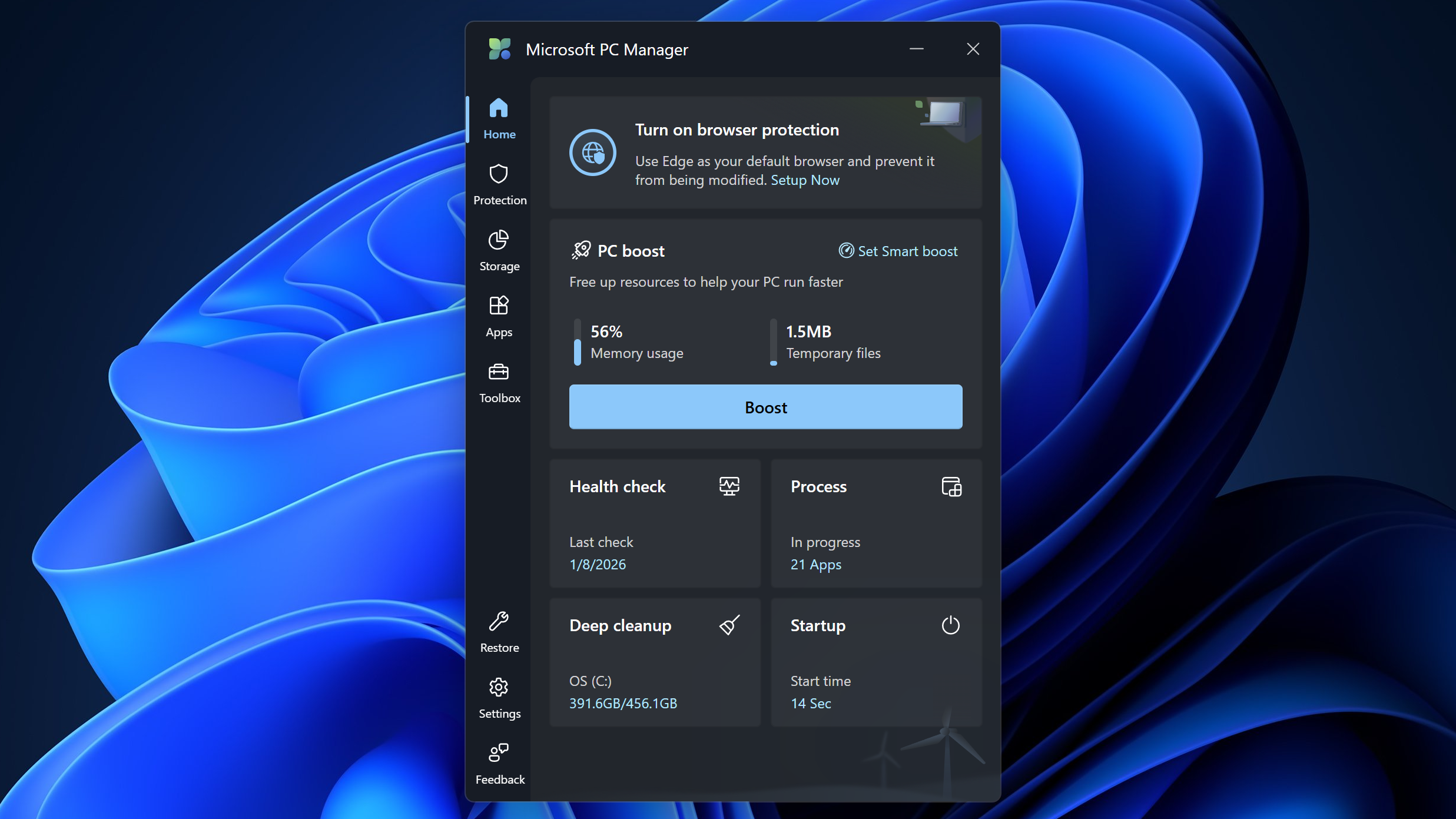Minimize the PC Manager window
Viewport: 1456px width, 819px height.
tap(916, 49)
